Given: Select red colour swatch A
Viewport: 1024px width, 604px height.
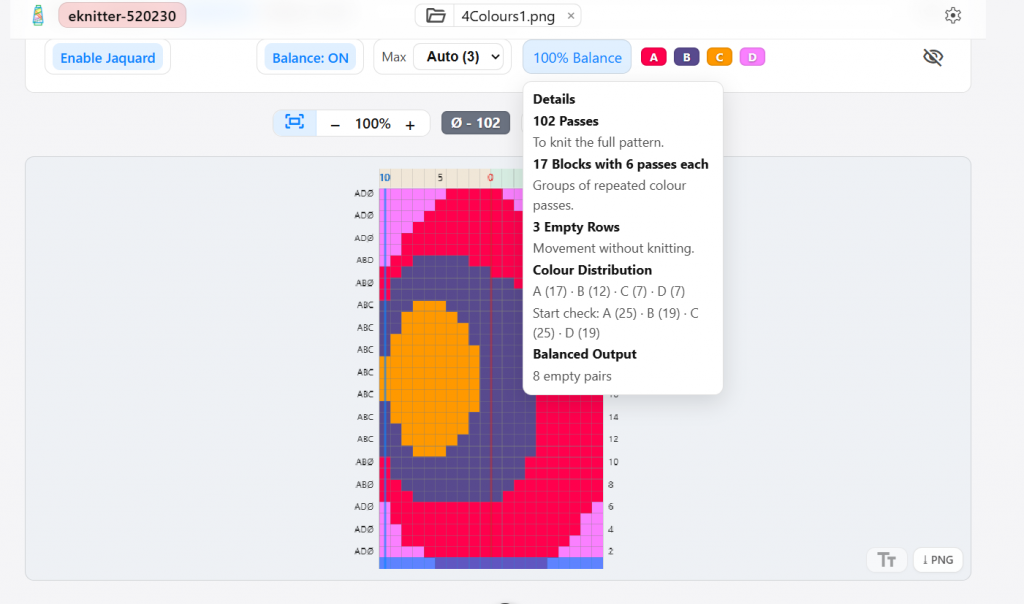Looking at the screenshot, I should coord(654,57).
